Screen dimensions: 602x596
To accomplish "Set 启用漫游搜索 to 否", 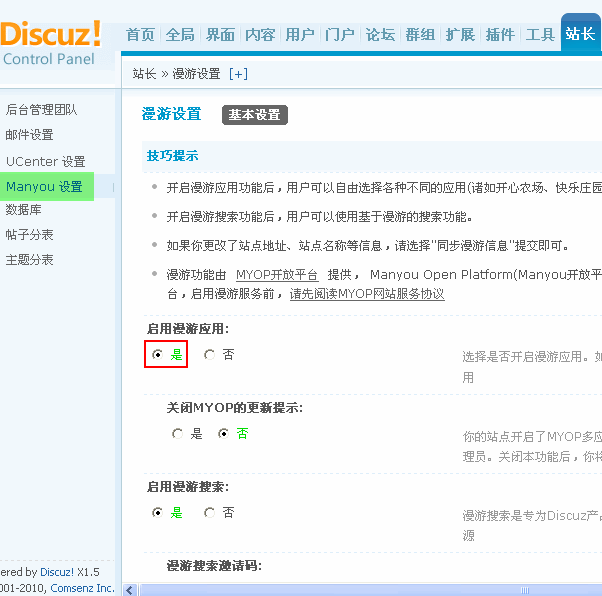I will pos(209,512).
